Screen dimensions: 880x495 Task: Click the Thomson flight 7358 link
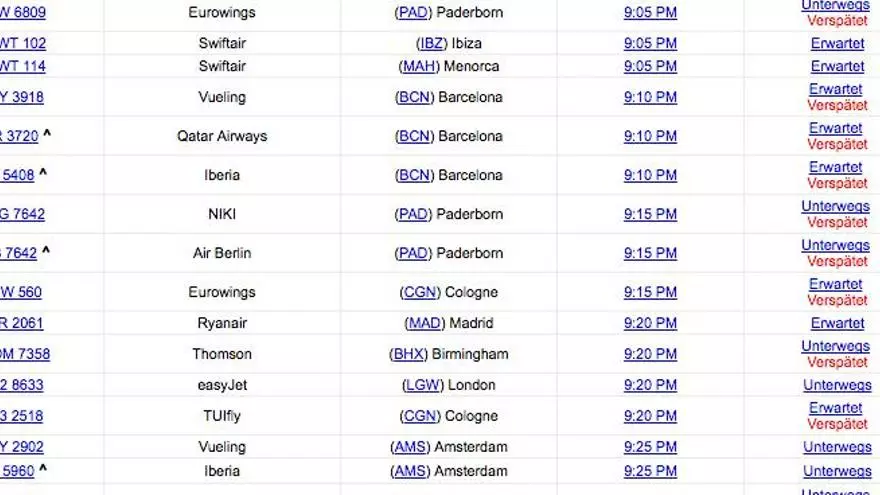coord(24,354)
